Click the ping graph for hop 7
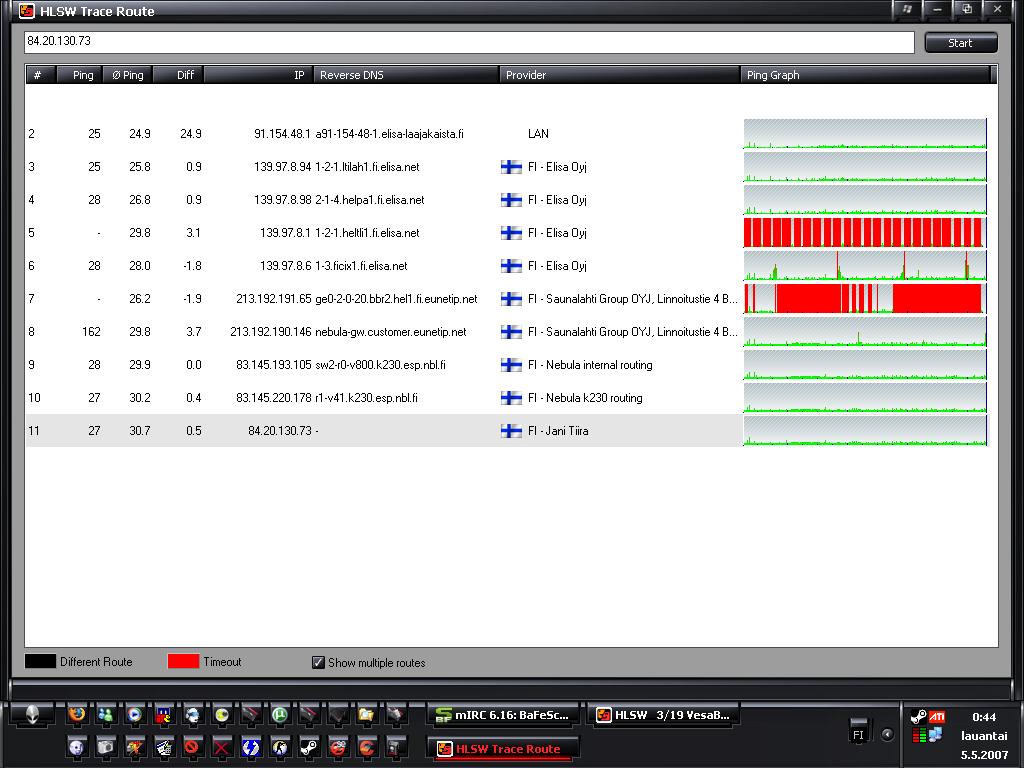This screenshot has width=1024, height=768. [x=865, y=298]
